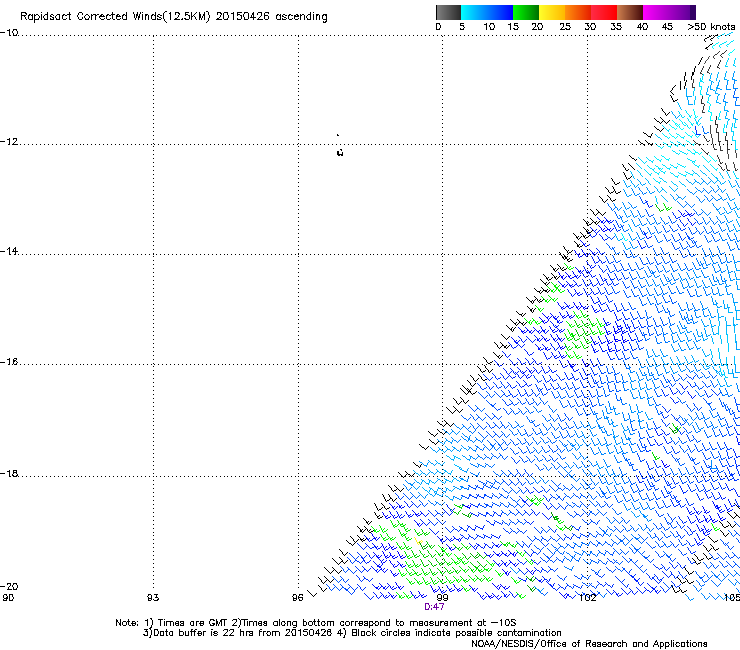This screenshot has width=740, height=650.
Task: Click the -10 latitude axis label
Action: pyautogui.click(x=9, y=33)
